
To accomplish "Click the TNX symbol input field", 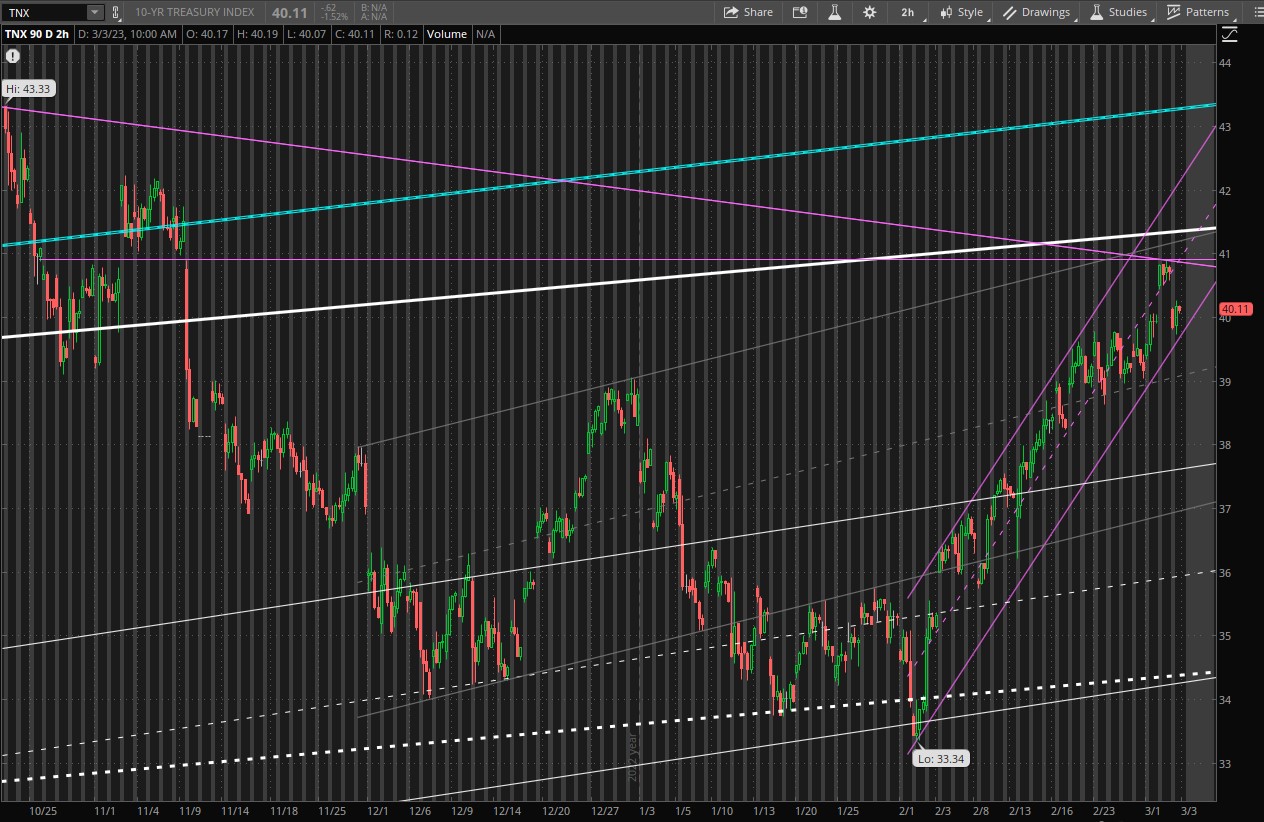I will pos(45,12).
